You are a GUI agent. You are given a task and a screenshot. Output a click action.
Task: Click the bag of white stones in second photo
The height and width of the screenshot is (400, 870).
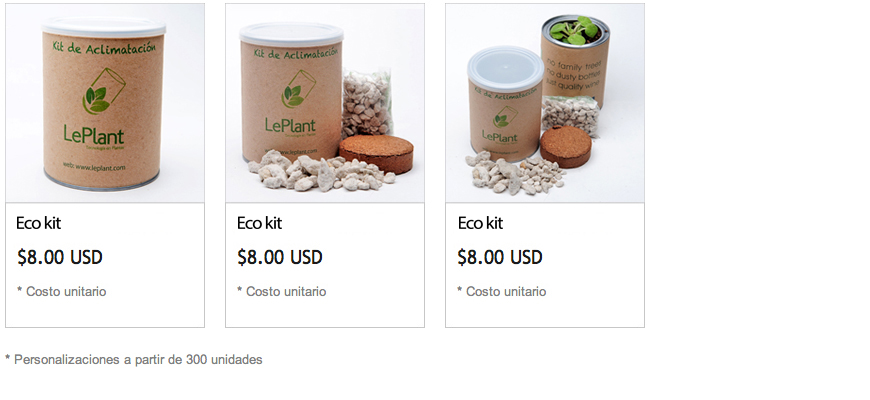[366, 103]
